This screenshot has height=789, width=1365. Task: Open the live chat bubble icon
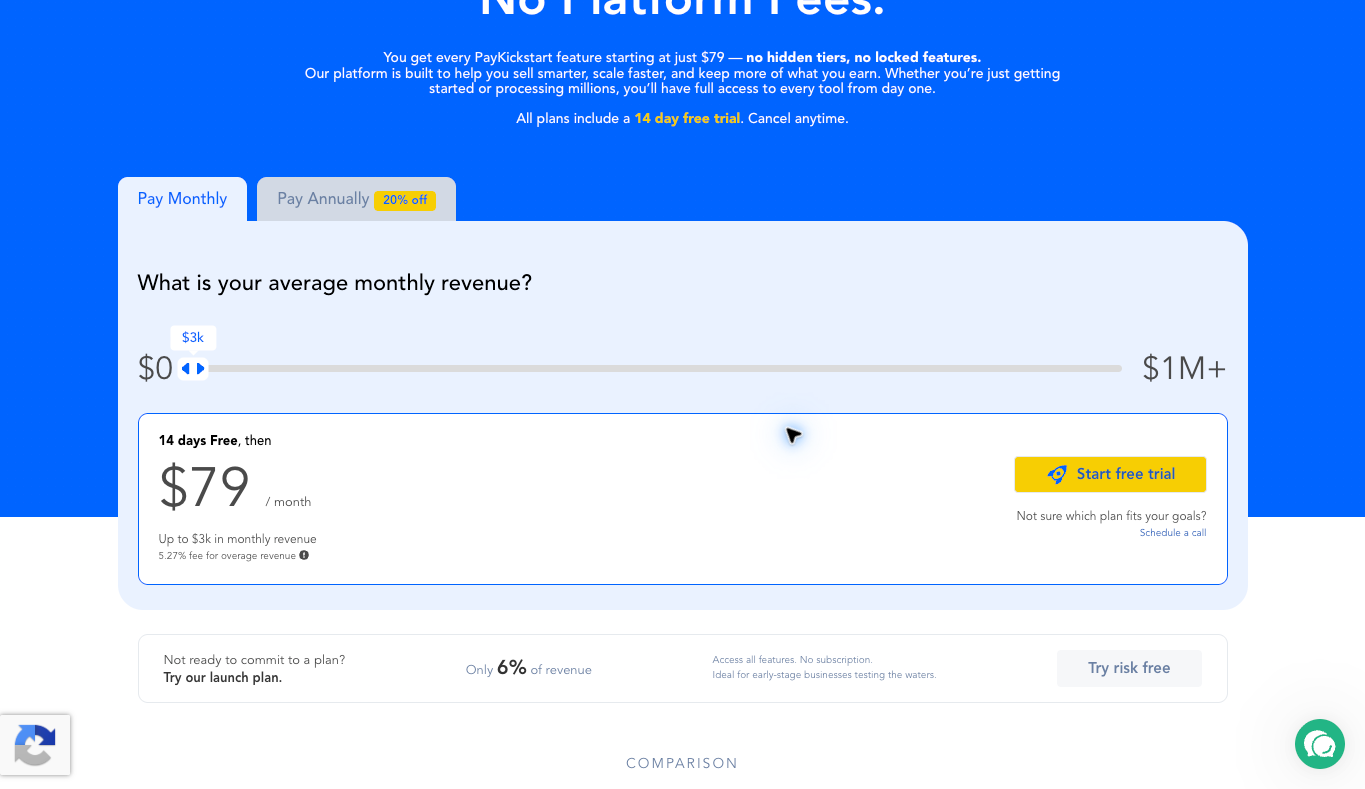click(1320, 744)
